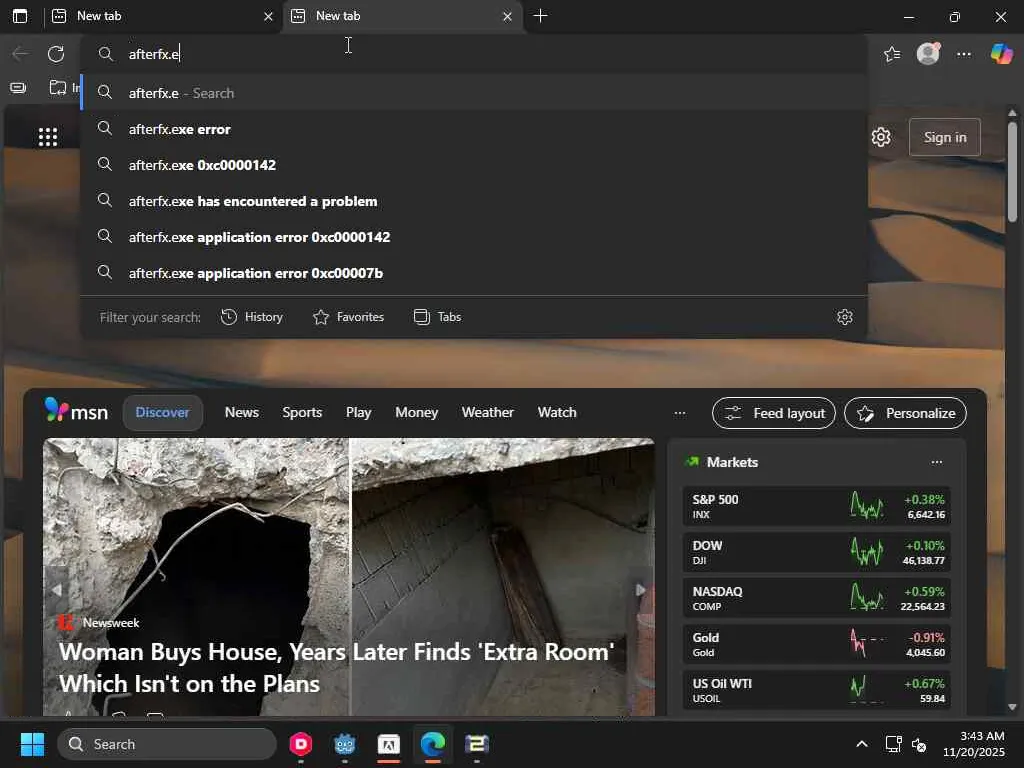
Task: Expand more msn categories ellipsis
Action: point(680,413)
